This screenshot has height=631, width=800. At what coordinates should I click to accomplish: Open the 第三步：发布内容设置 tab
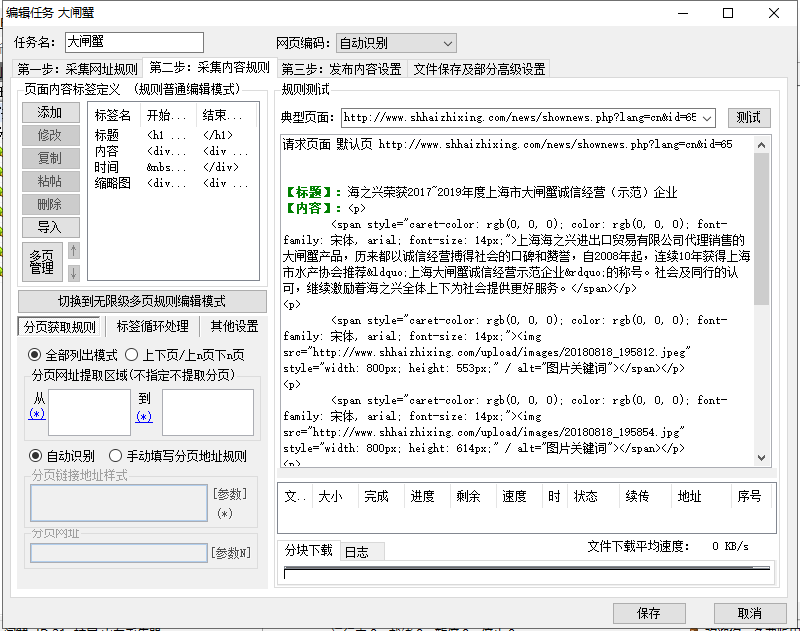click(x=342, y=69)
